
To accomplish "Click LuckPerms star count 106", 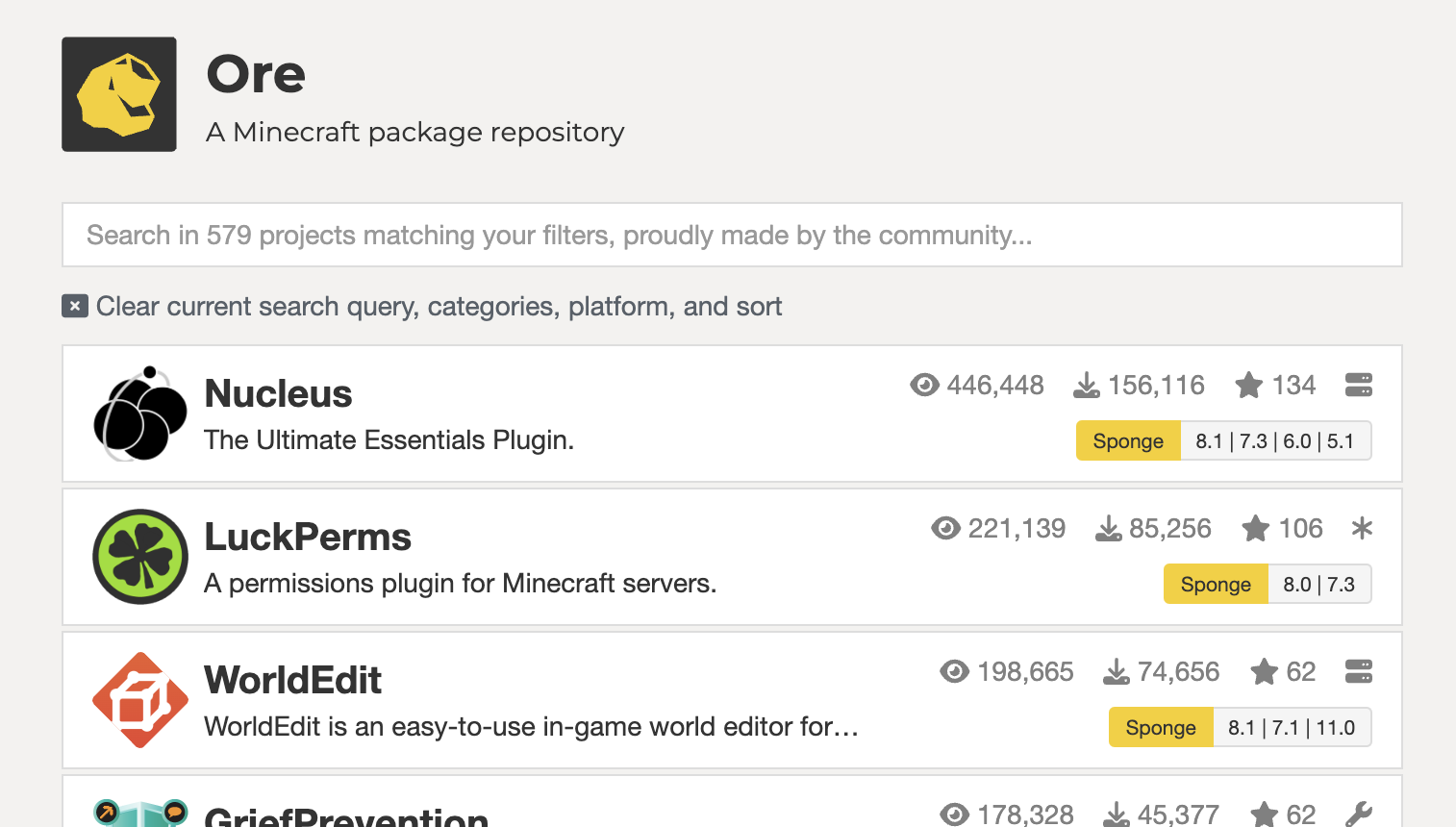I will (x=1300, y=529).
